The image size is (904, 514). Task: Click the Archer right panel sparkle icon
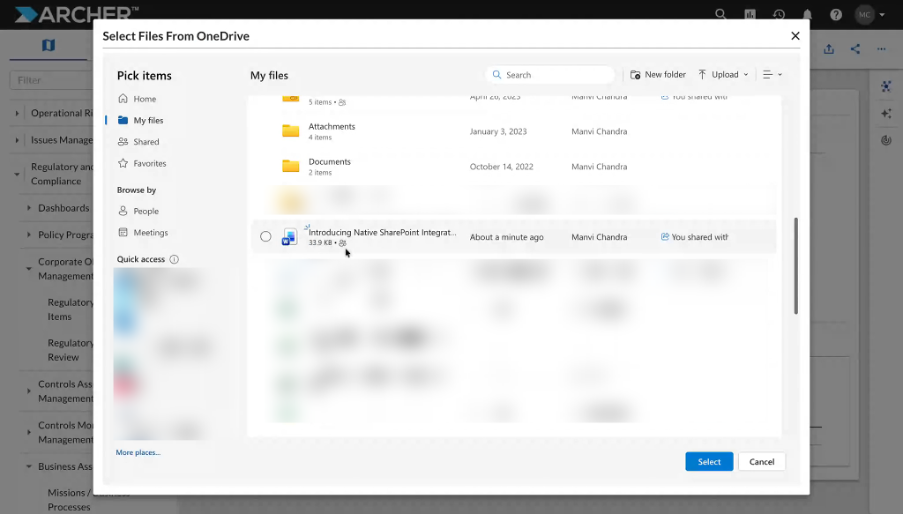(886, 113)
